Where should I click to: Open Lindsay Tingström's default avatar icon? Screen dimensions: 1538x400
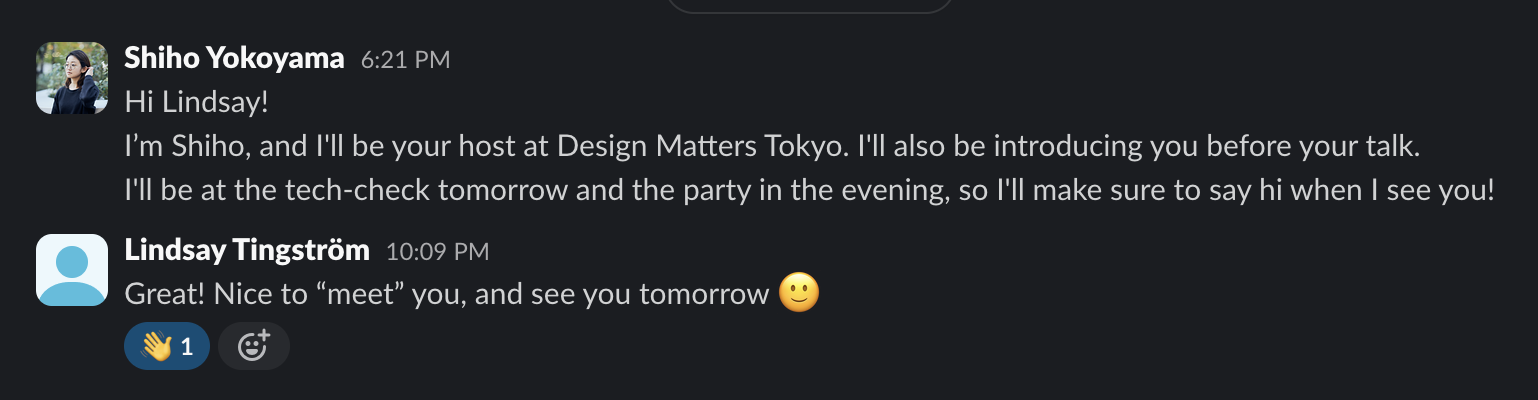(71, 270)
